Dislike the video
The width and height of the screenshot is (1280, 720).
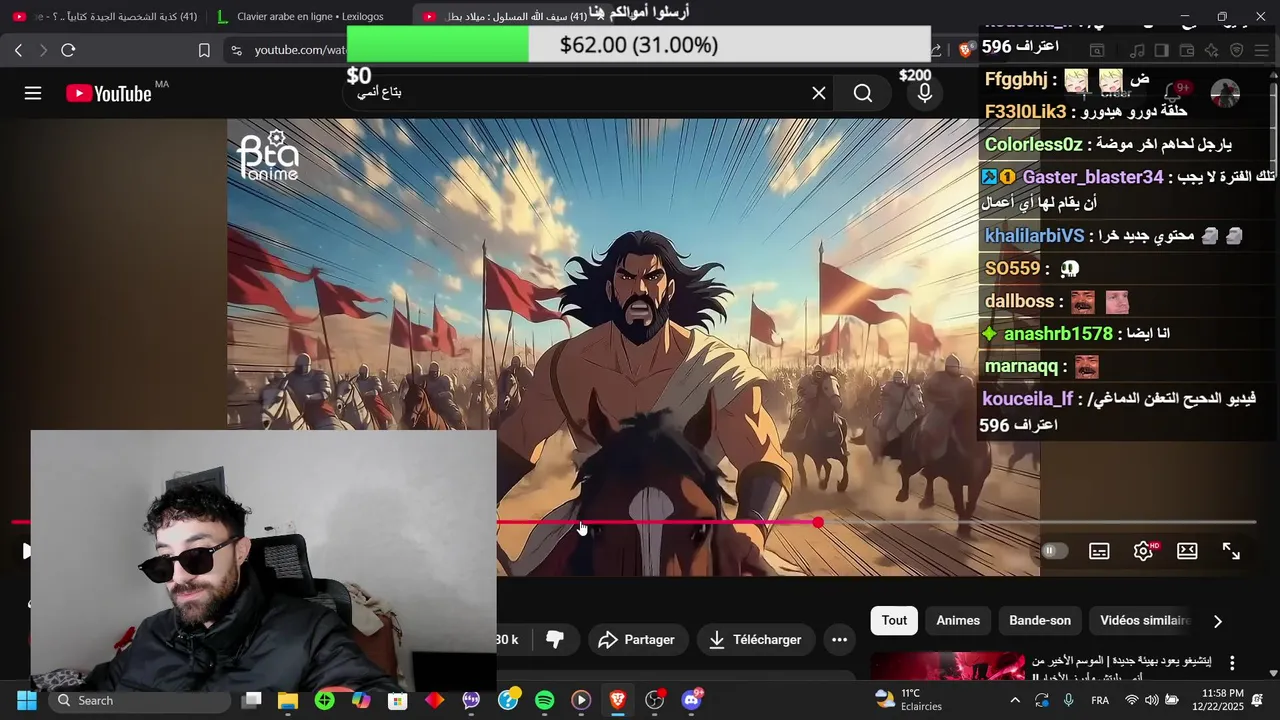(555, 640)
